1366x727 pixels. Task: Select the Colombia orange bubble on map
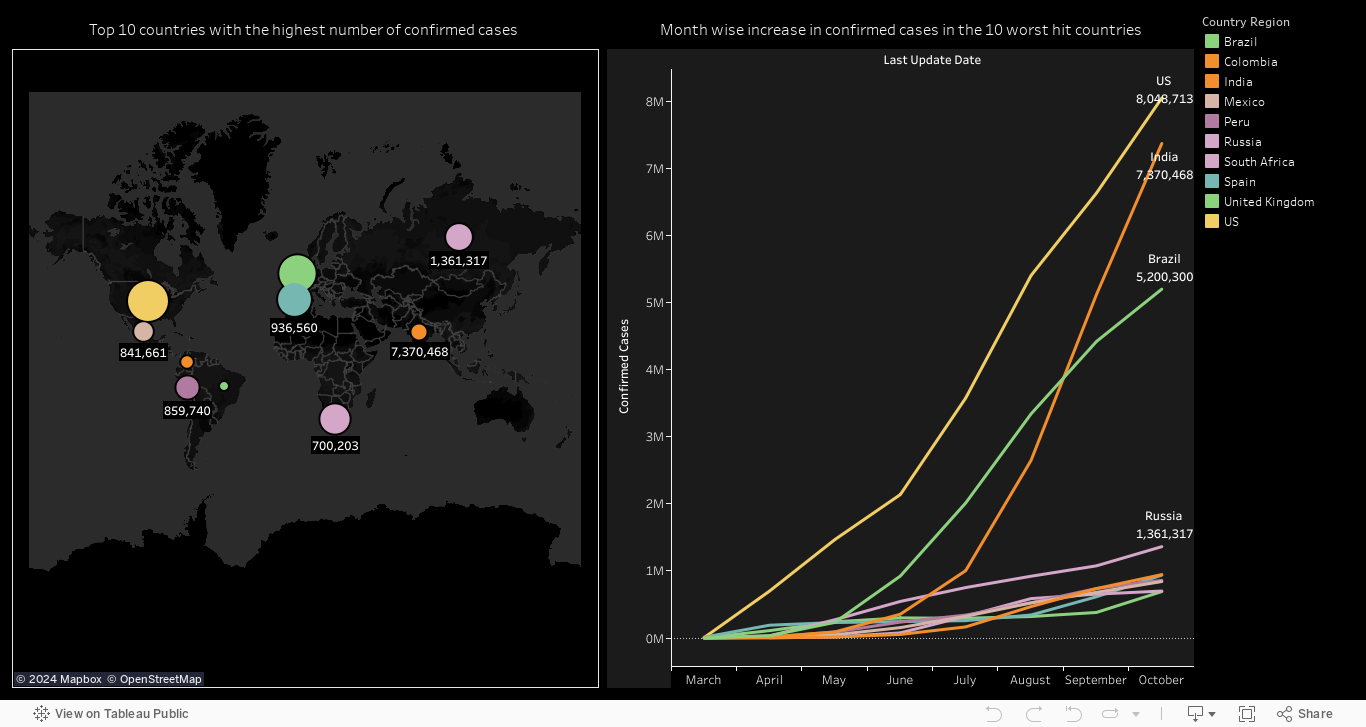pyautogui.click(x=187, y=362)
